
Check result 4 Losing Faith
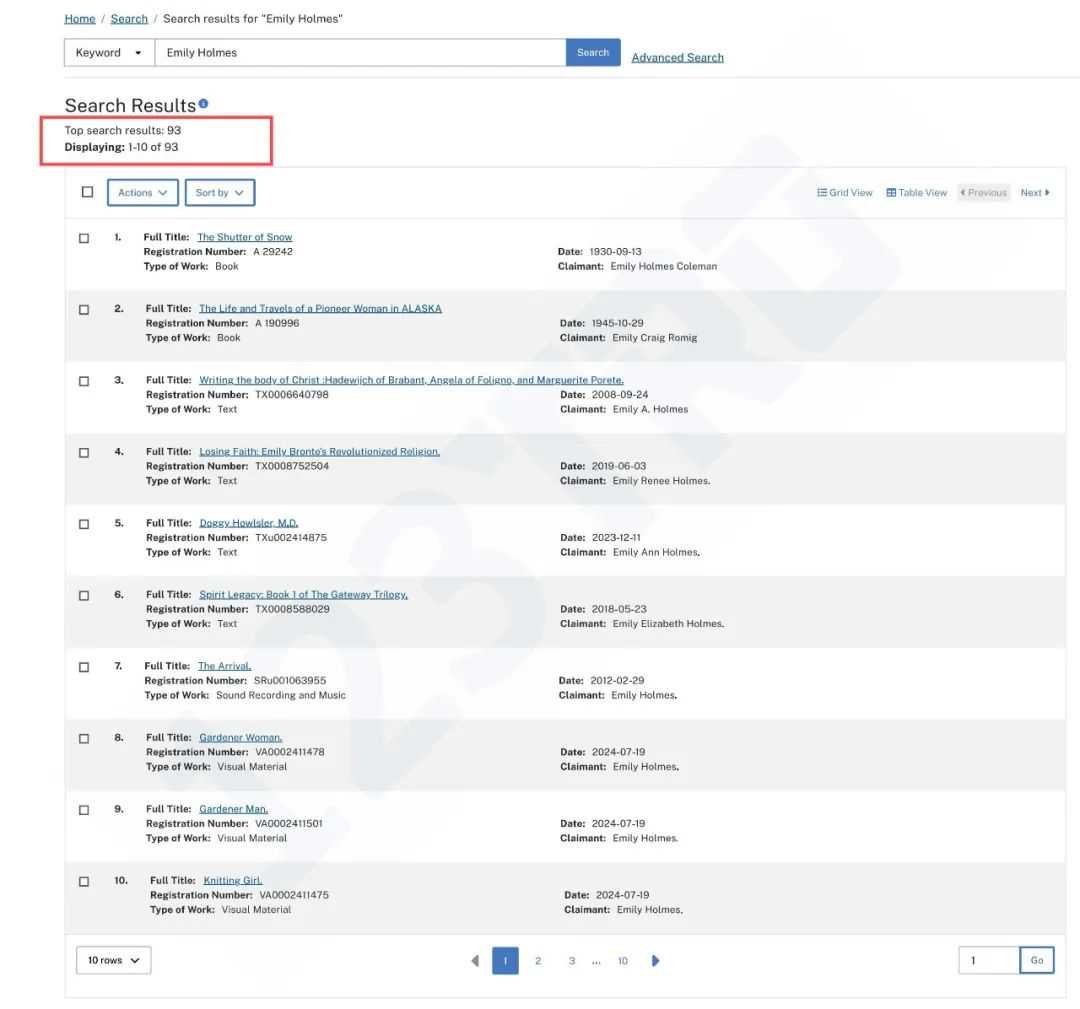tap(84, 453)
